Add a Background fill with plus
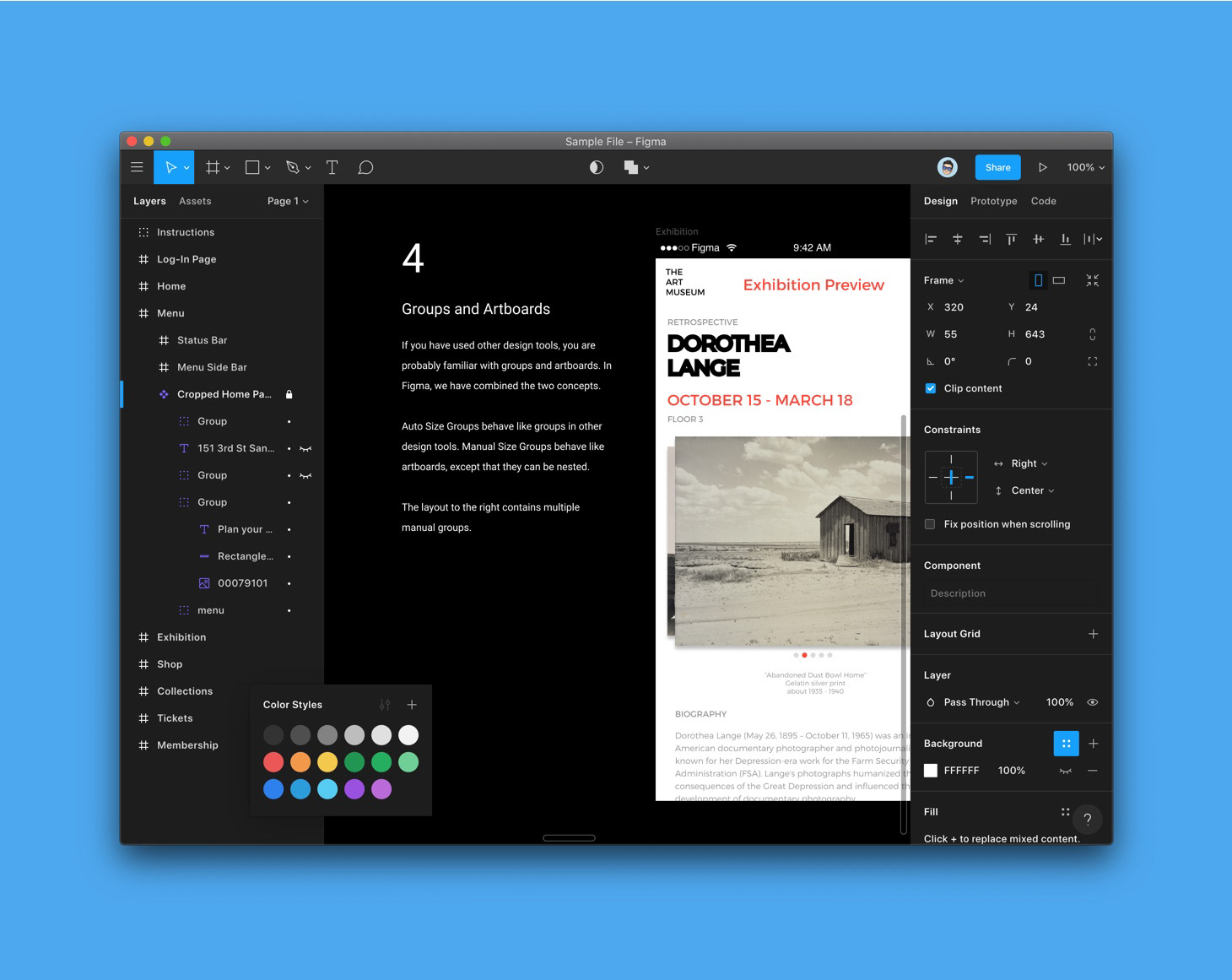The height and width of the screenshot is (980, 1232). coord(1093,744)
